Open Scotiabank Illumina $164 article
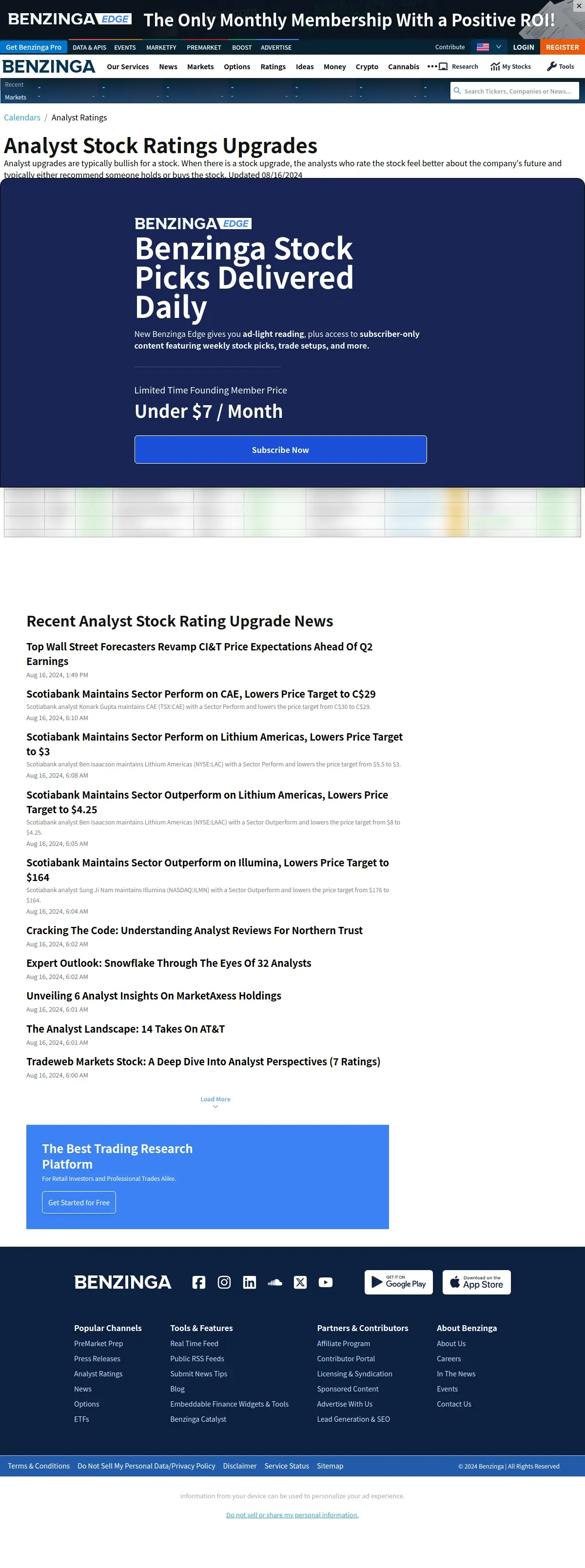Screen dimensions: 585x1568 (207, 870)
